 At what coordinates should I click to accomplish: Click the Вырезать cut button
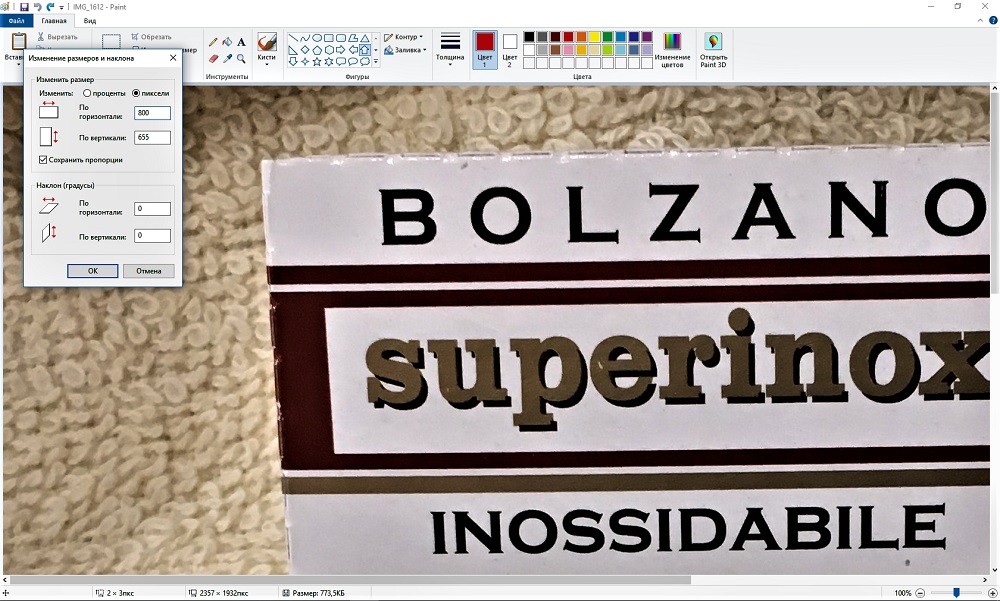[x=58, y=37]
